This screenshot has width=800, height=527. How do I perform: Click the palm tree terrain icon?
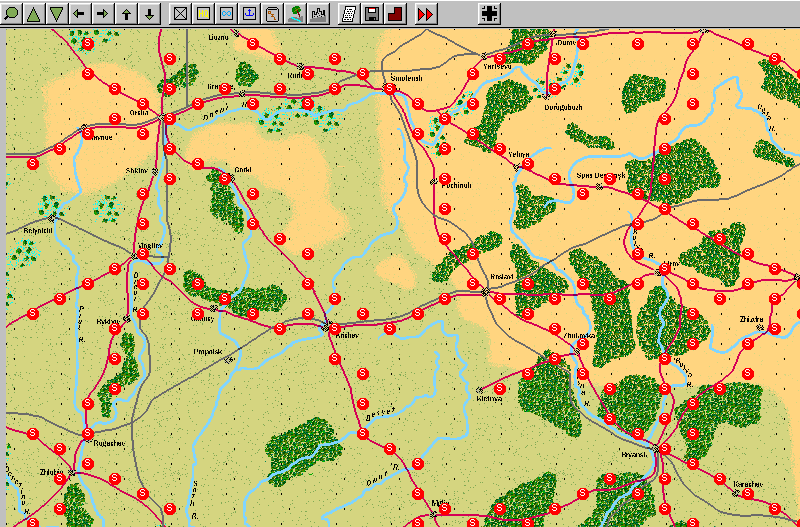tap(296, 14)
